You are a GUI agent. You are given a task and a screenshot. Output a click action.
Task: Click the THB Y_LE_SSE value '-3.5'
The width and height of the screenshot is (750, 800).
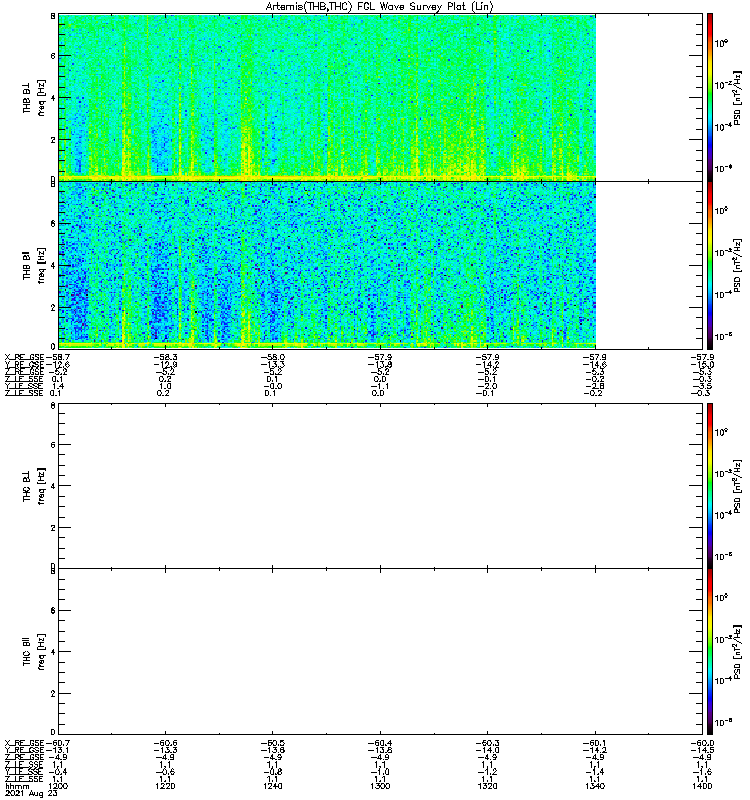[x=703, y=386]
